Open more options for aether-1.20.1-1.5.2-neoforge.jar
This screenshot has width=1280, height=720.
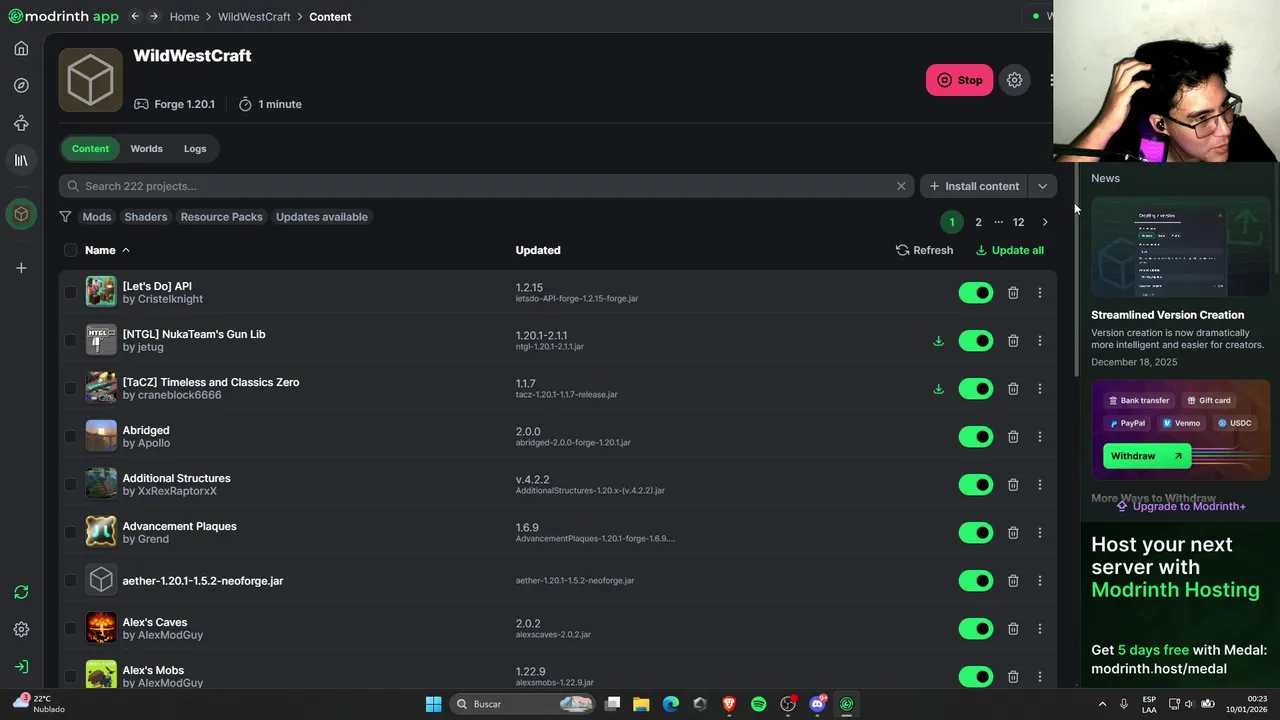pyautogui.click(x=1039, y=581)
